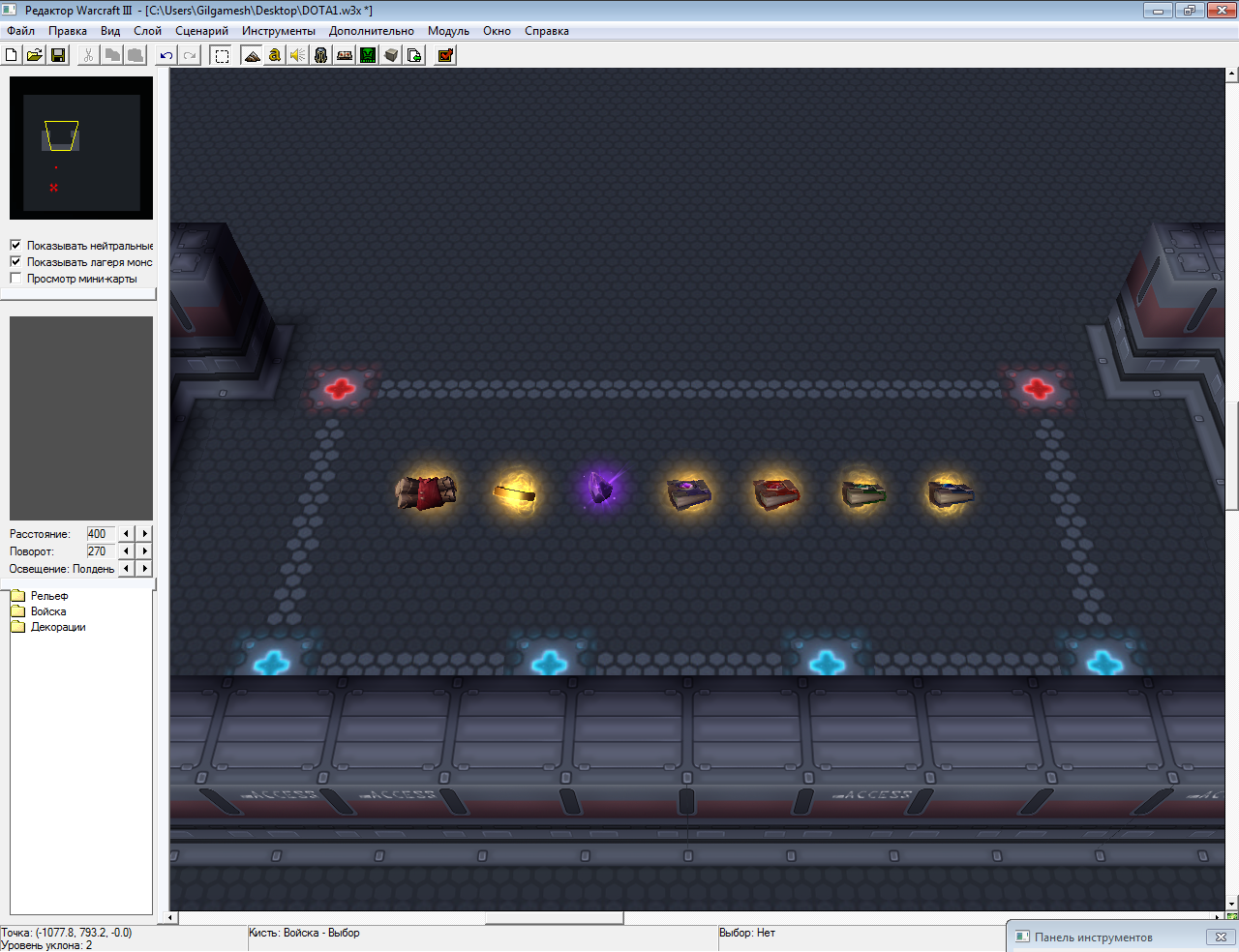Switch Освещение to next value with right arrow

145,569
